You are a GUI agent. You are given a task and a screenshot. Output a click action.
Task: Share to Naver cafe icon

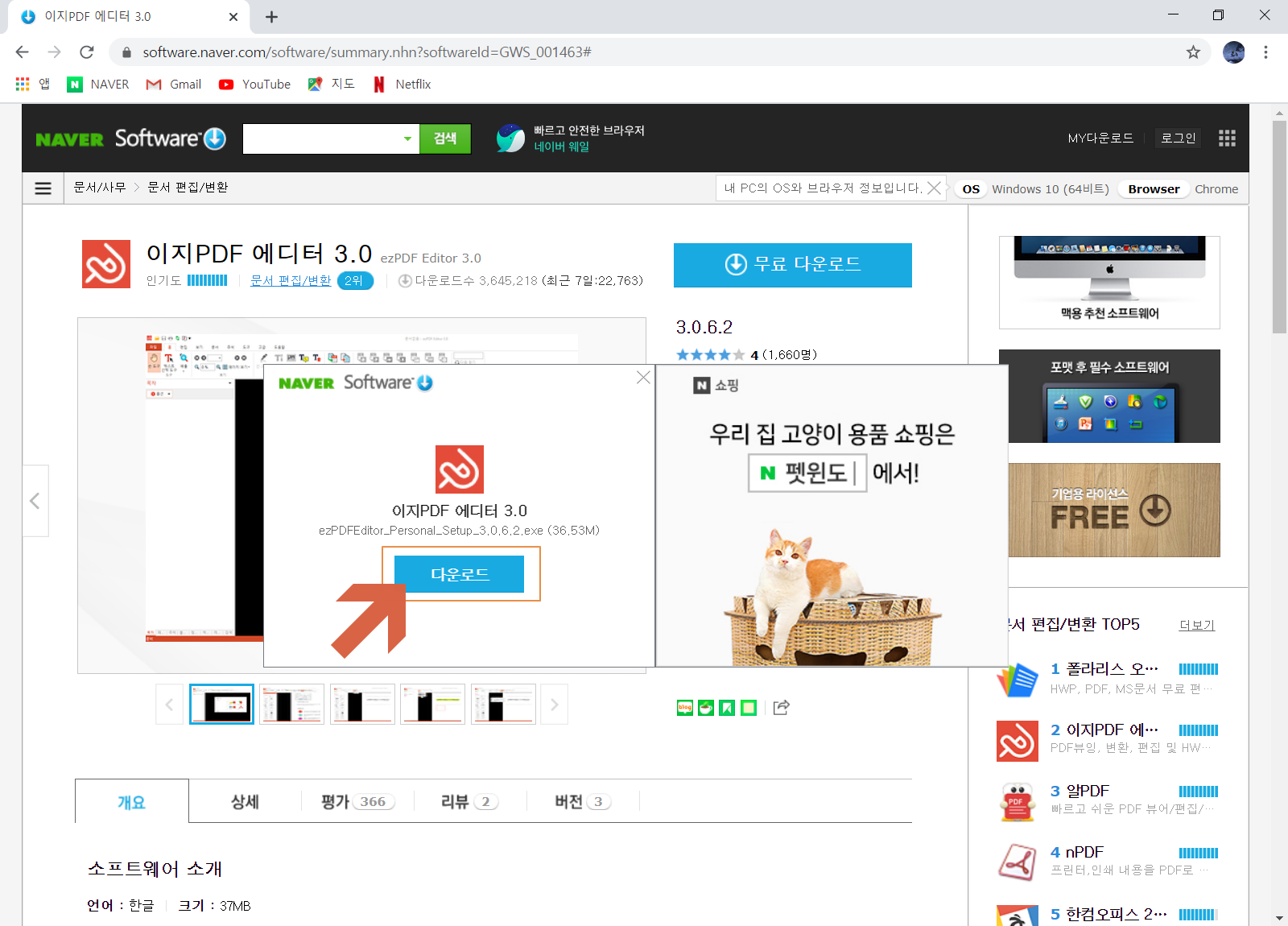706,708
